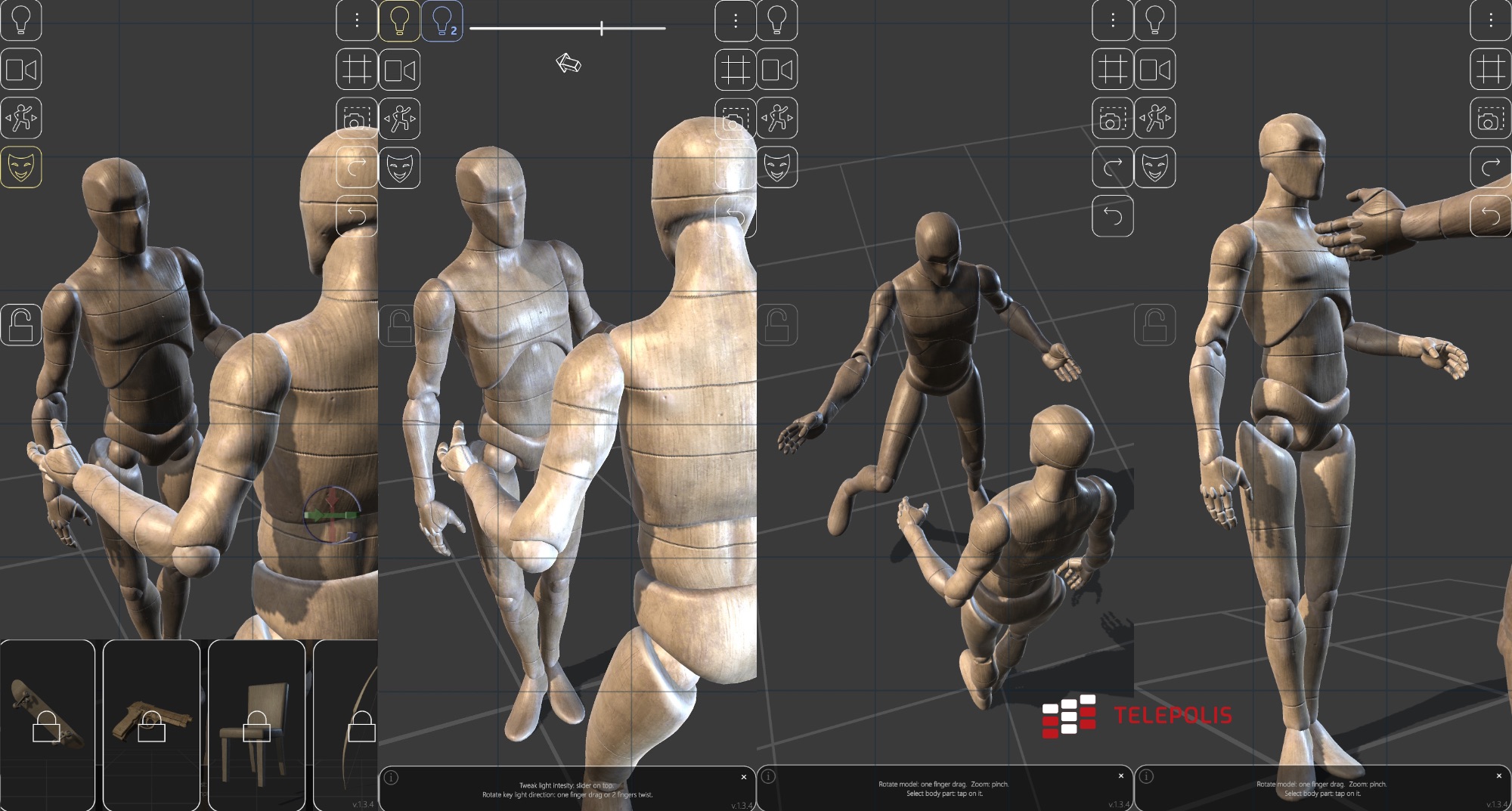Click the undo arrow in third screenshot
Screen dimensions: 1512x811
[1113, 216]
